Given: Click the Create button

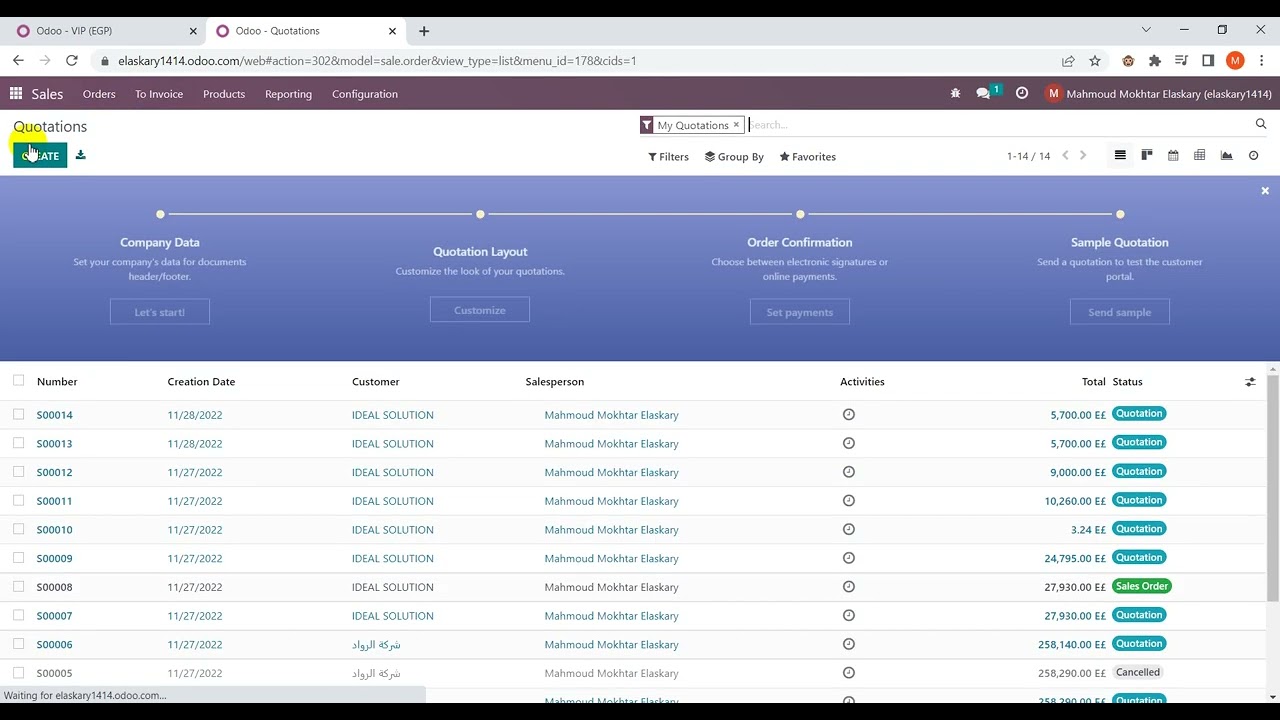Looking at the screenshot, I should (40, 156).
